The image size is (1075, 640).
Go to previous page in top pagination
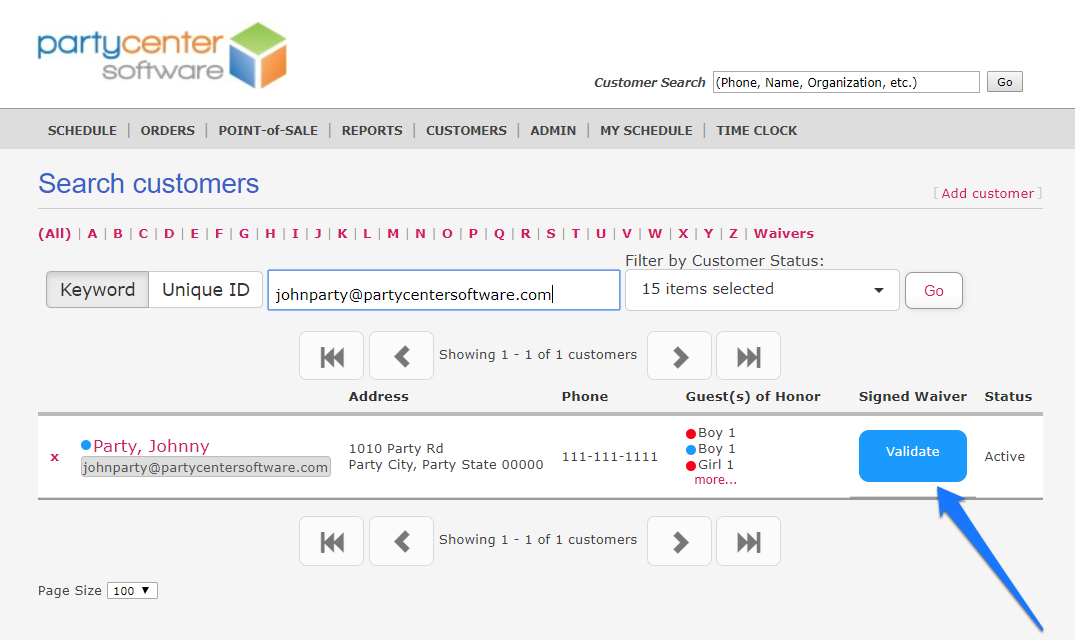(401, 356)
